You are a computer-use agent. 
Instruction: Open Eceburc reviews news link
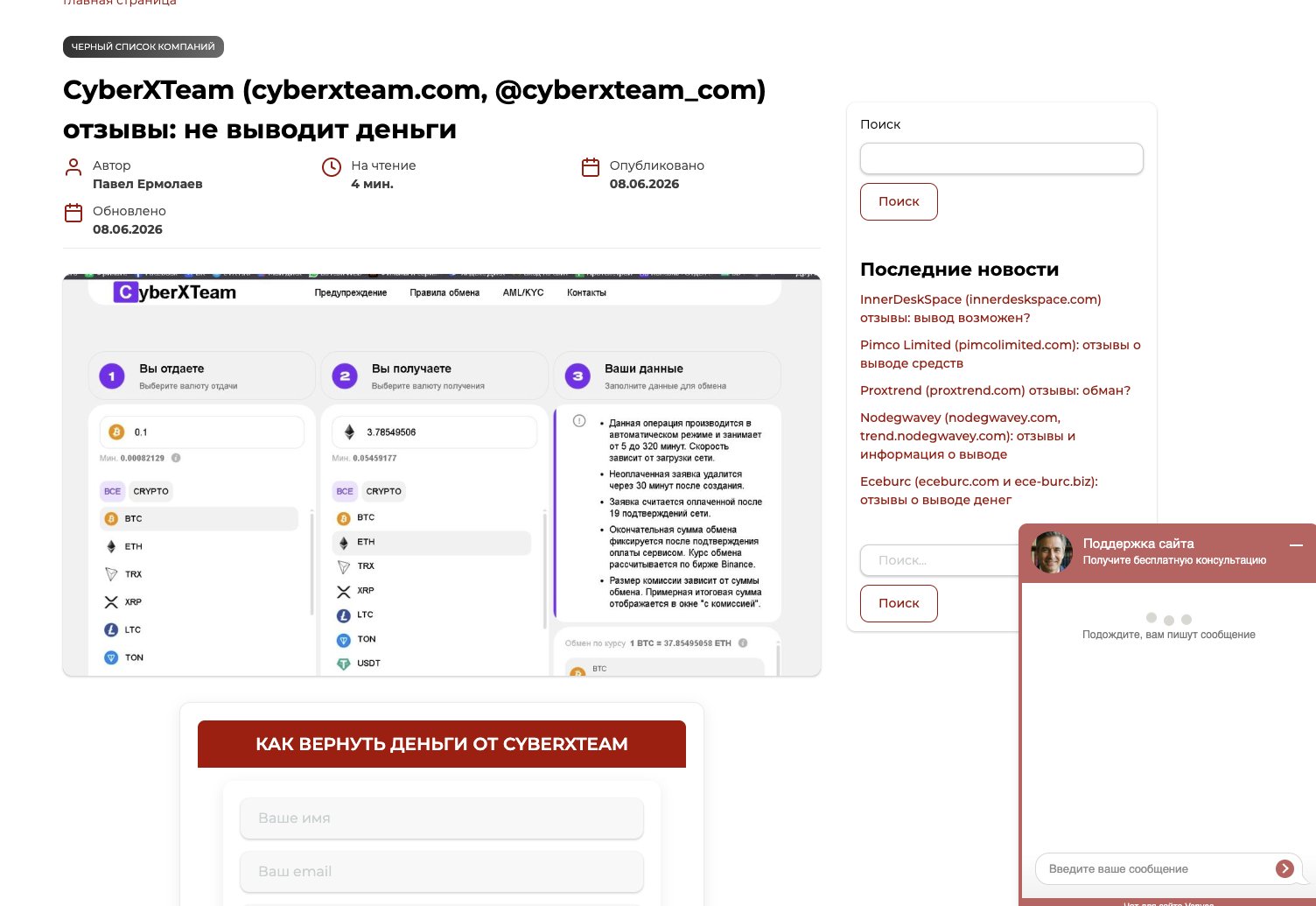coord(979,490)
